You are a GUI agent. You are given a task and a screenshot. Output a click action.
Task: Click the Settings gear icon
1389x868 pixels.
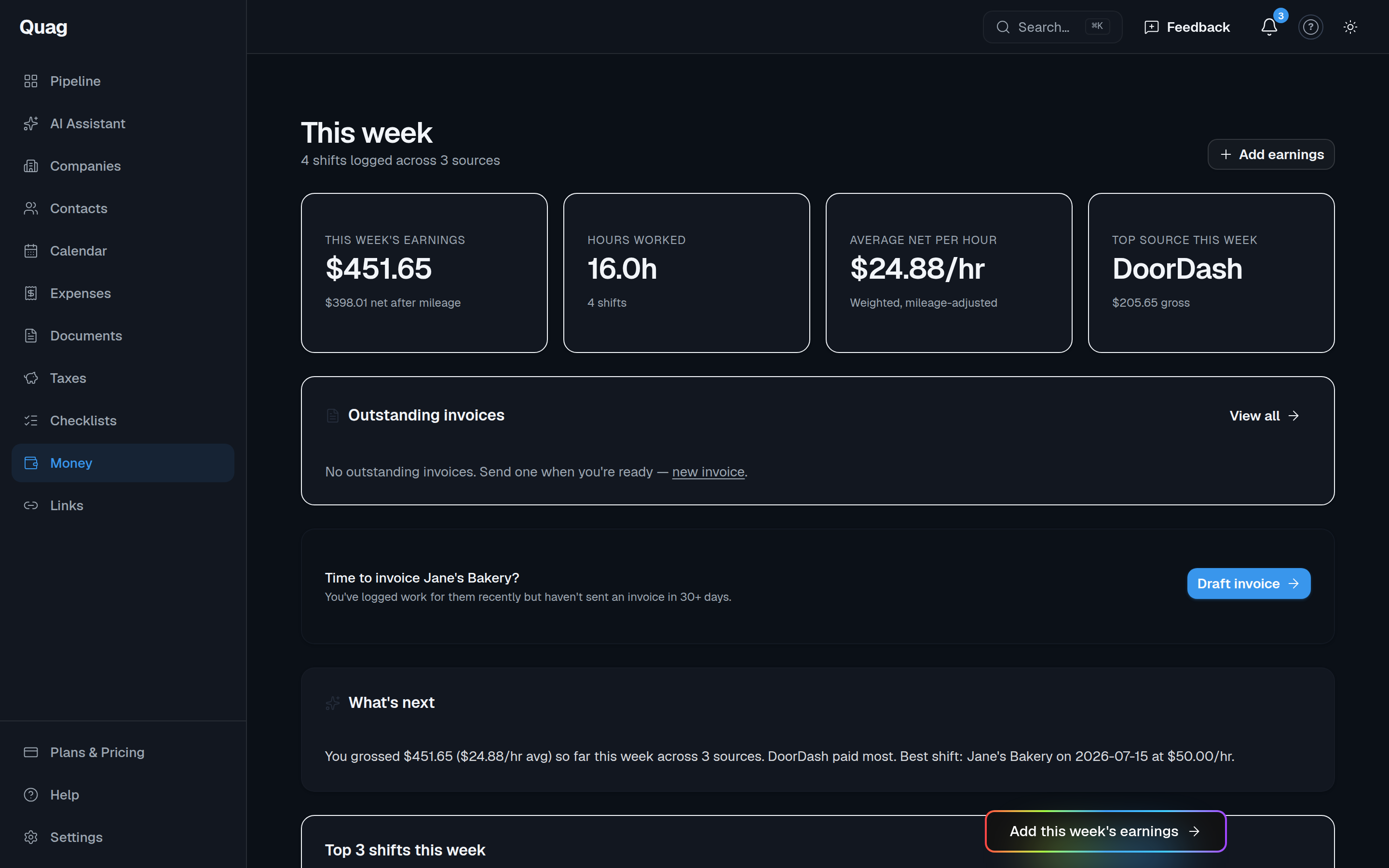click(31, 838)
